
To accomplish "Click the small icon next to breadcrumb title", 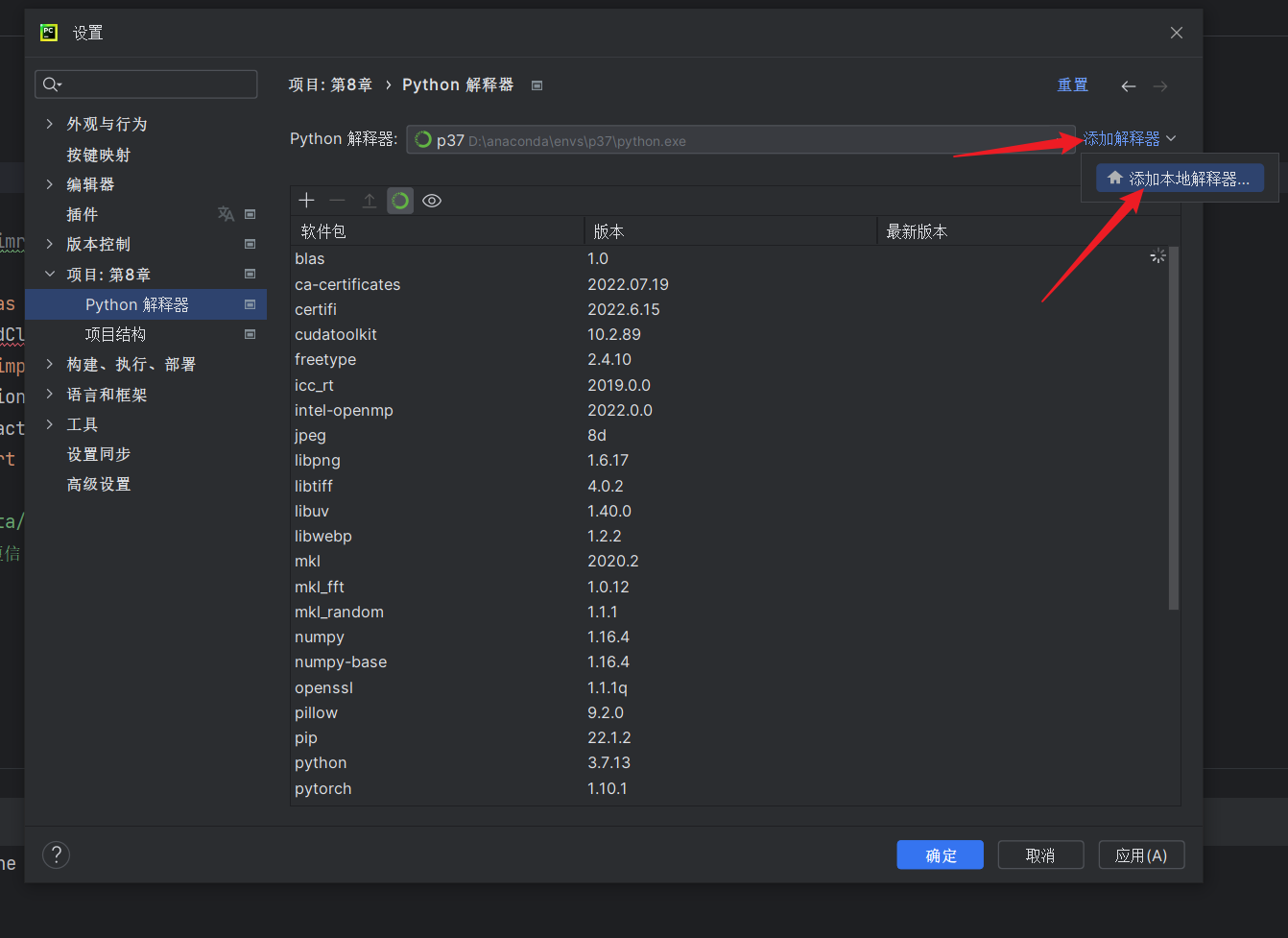I will point(537,85).
